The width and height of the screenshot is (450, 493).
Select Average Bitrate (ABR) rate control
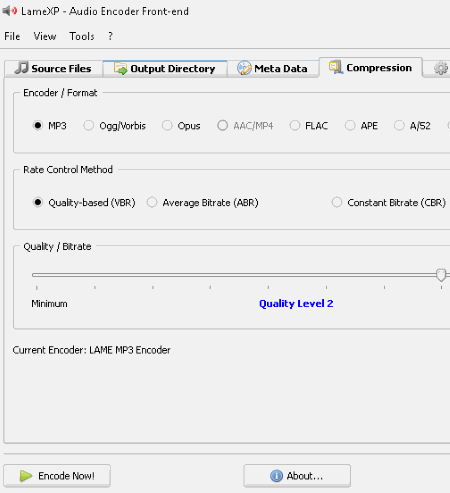pos(152,202)
